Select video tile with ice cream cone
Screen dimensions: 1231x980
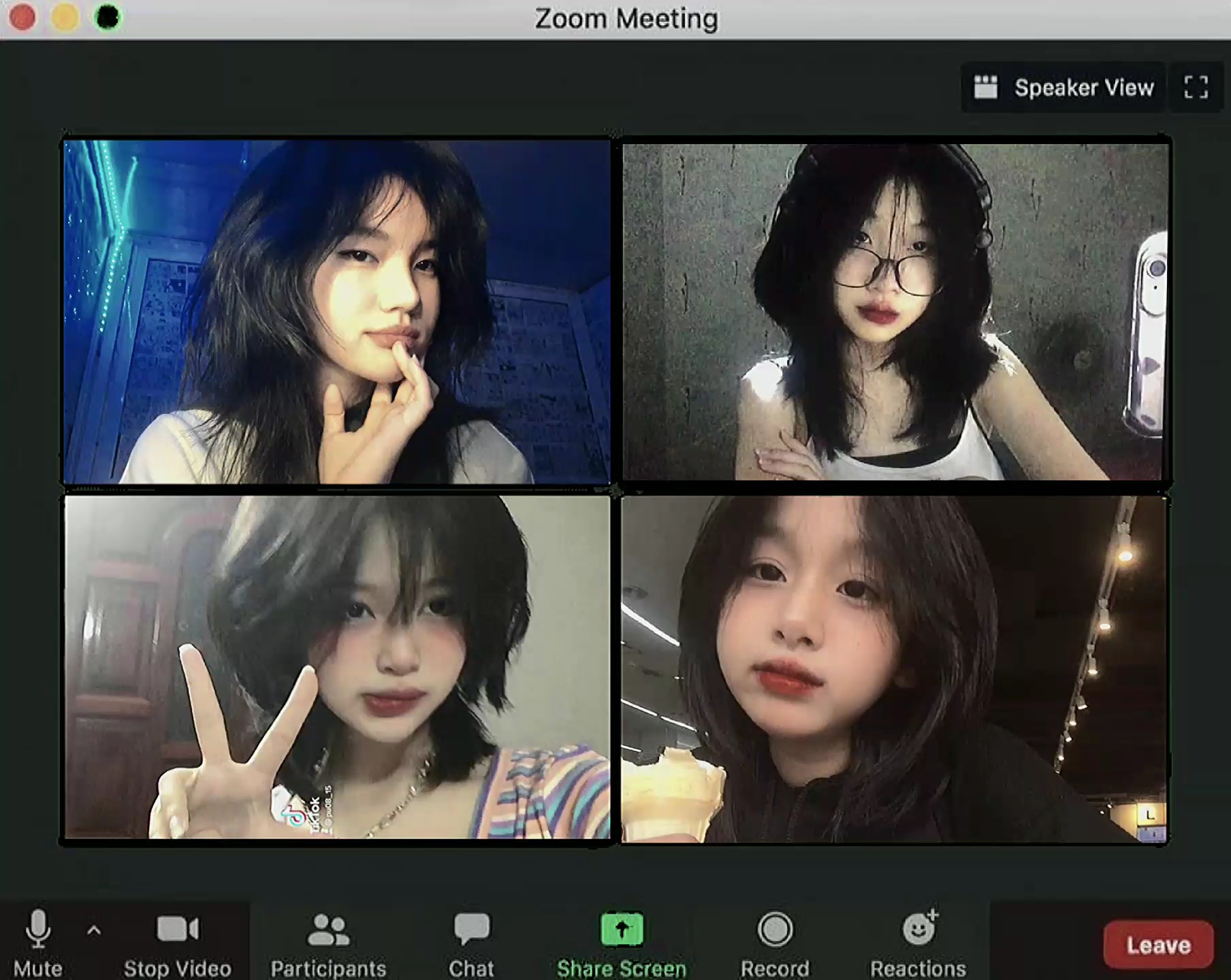point(895,668)
